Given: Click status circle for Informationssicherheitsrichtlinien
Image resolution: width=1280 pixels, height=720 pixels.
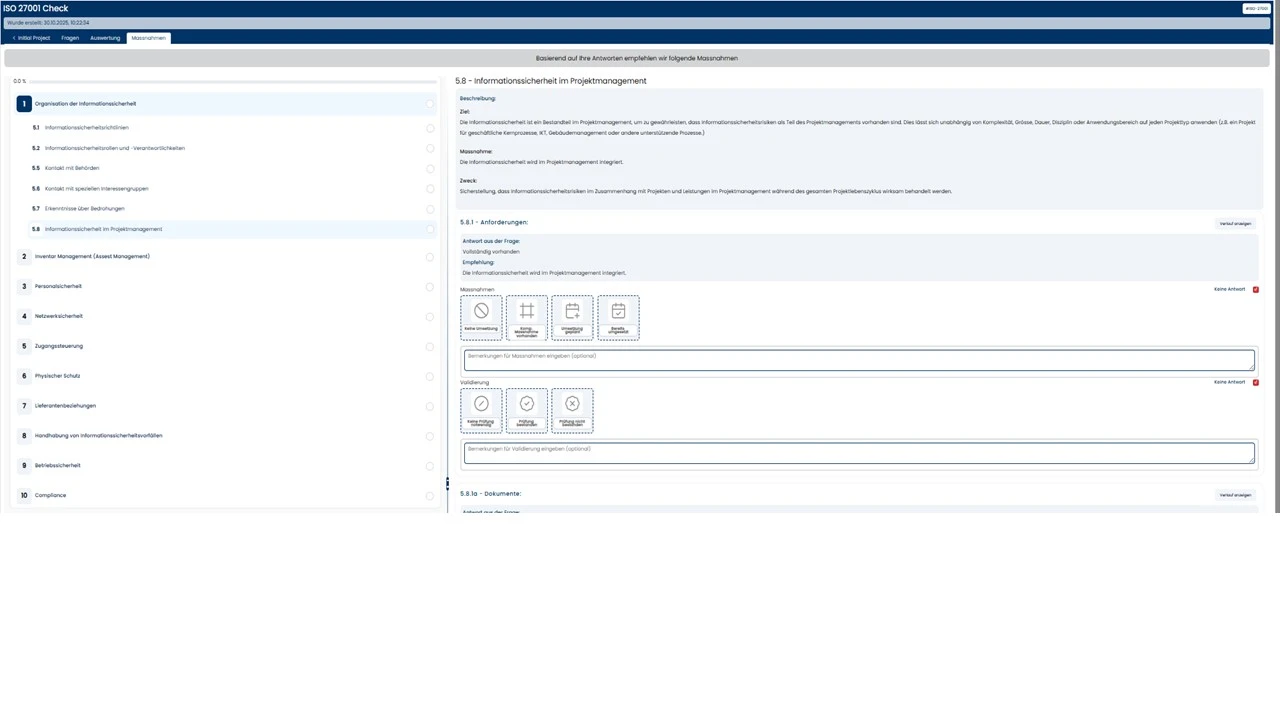Looking at the screenshot, I should (430, 128).
